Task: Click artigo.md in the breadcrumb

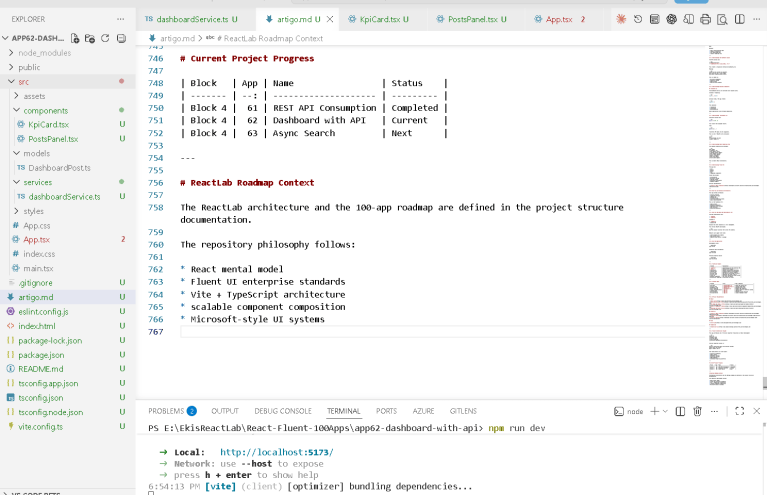Action: (177, 38)
